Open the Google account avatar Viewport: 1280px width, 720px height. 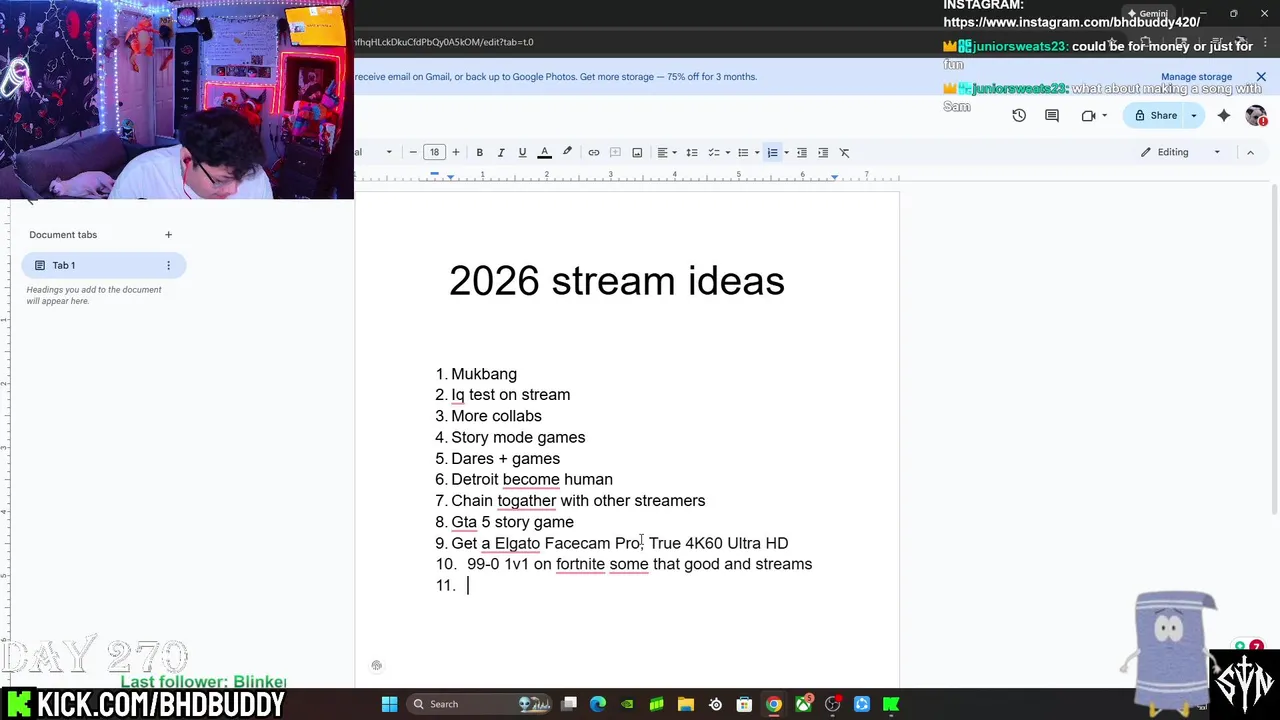pos(1256,115)
